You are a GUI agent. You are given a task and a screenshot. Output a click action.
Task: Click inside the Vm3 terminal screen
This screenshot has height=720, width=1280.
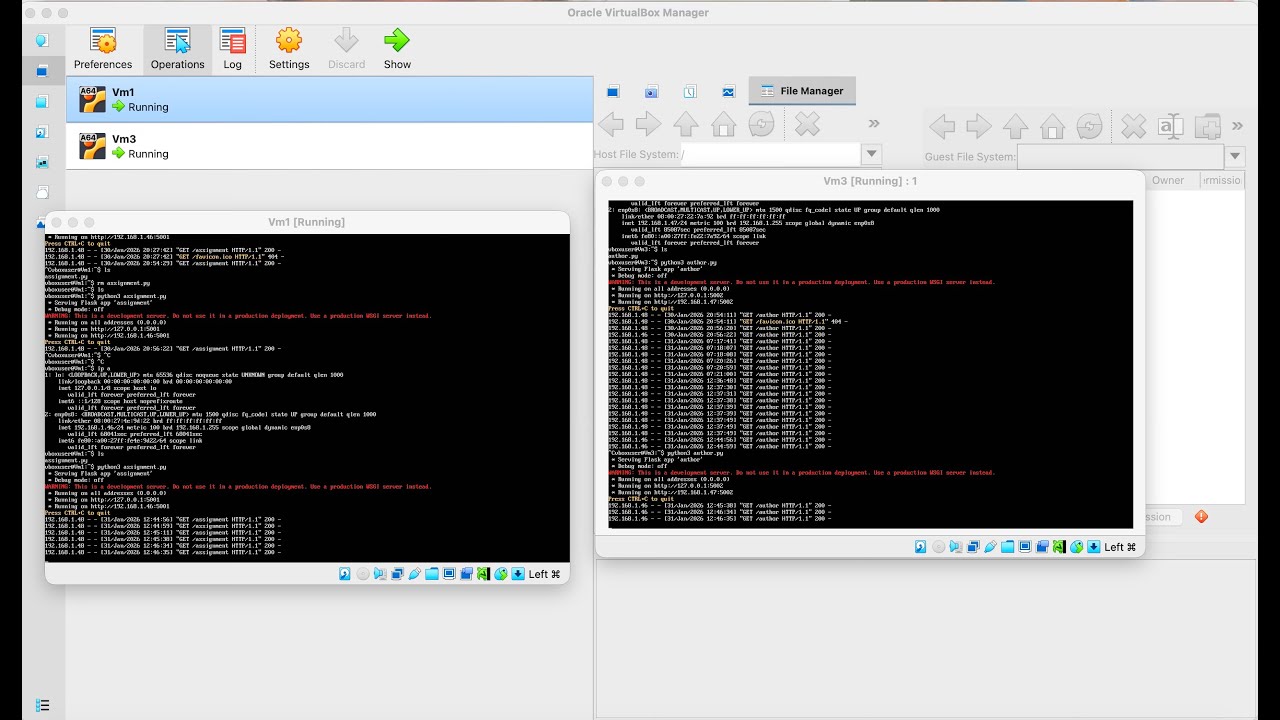tap(870, 364)
